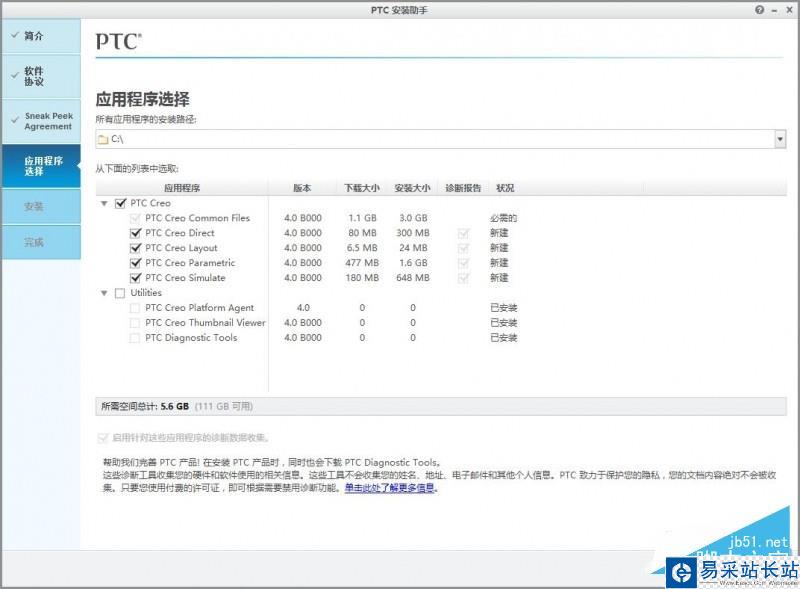Sort by 安装大小 column header
The image size is (800, 589).
coord(412,188)
